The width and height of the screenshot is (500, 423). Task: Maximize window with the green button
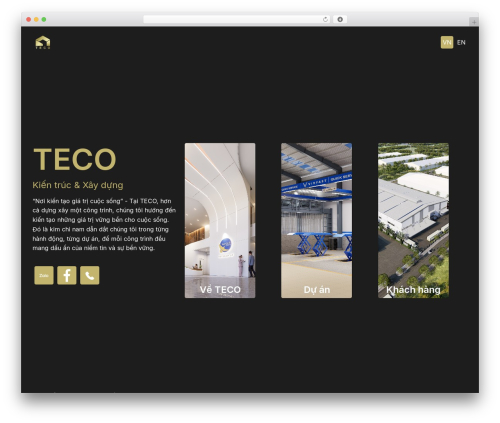click(44, 19)
